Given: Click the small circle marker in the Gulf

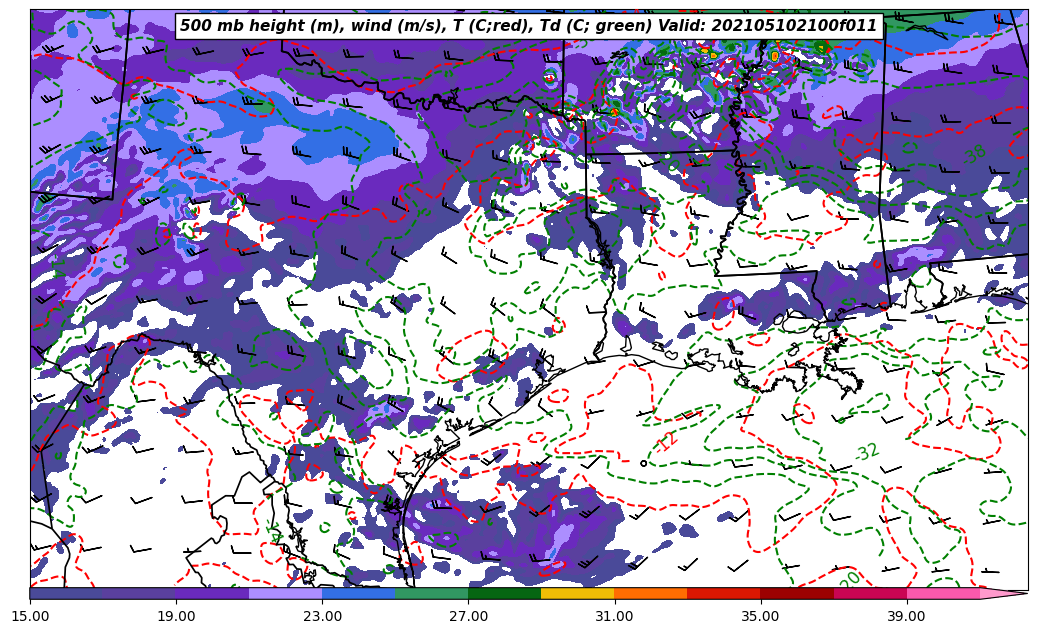Looking at the screenshot, I should [x=643, y=463].
